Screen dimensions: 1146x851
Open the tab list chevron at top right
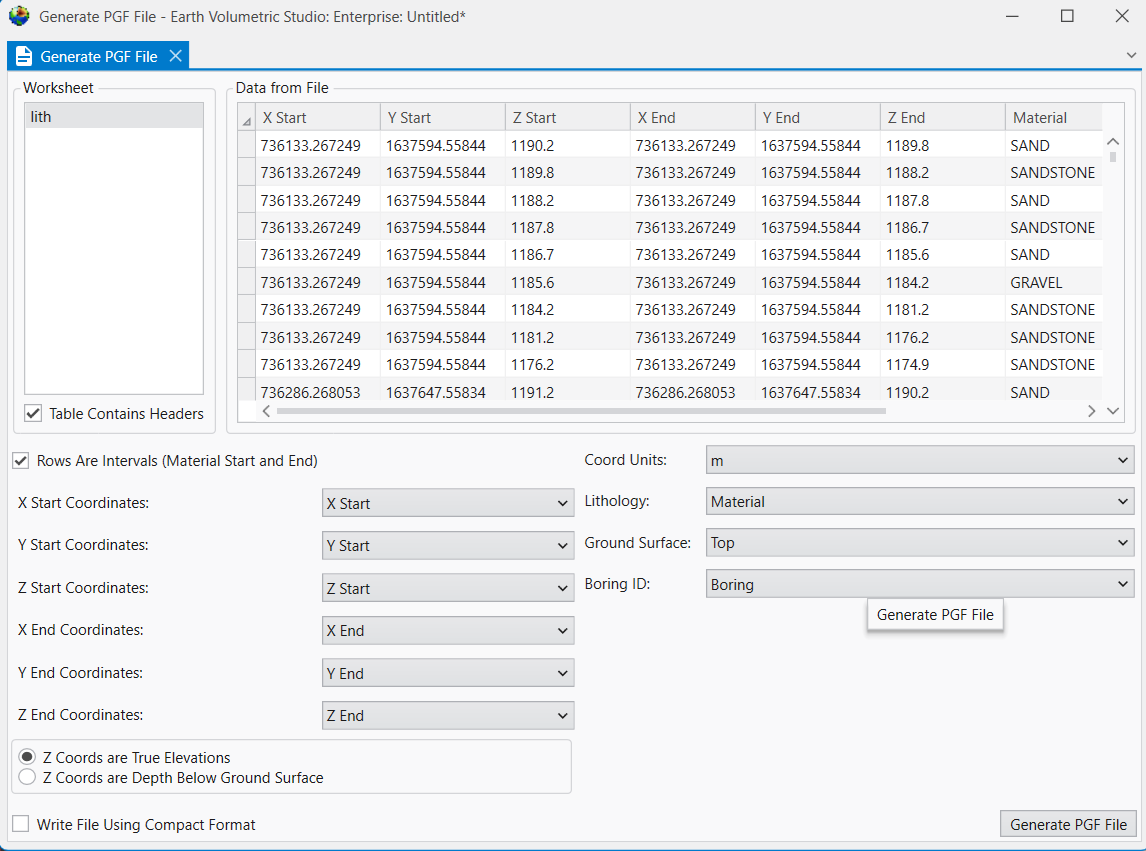pos(1130,56)
